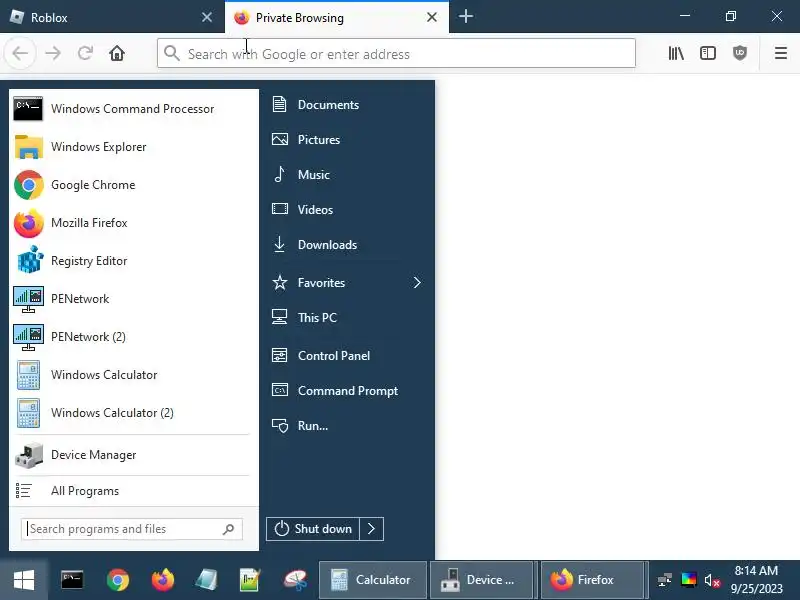Open Downloads folder
Viewport: 800px width, 600px height.
[347, 245]
